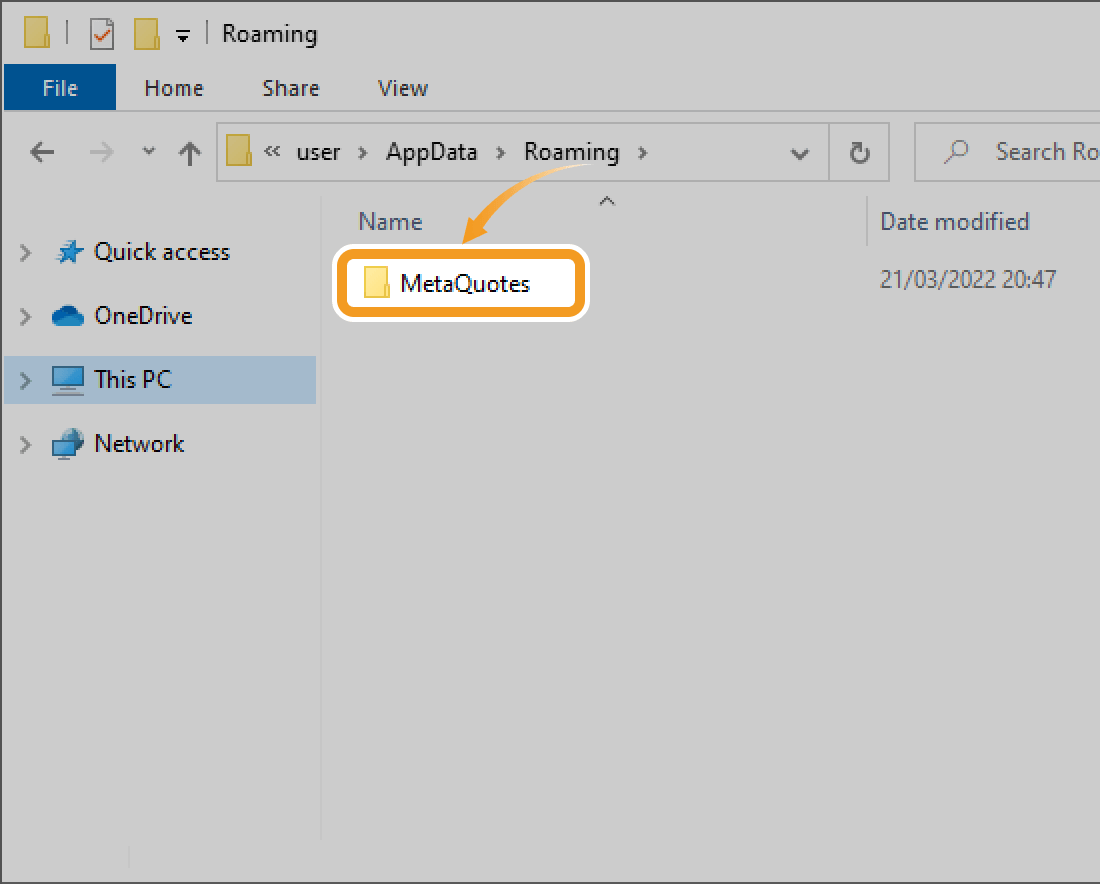Switch to the View ribbon tab
1100x884 pixels.
click(x=403, y=88)
